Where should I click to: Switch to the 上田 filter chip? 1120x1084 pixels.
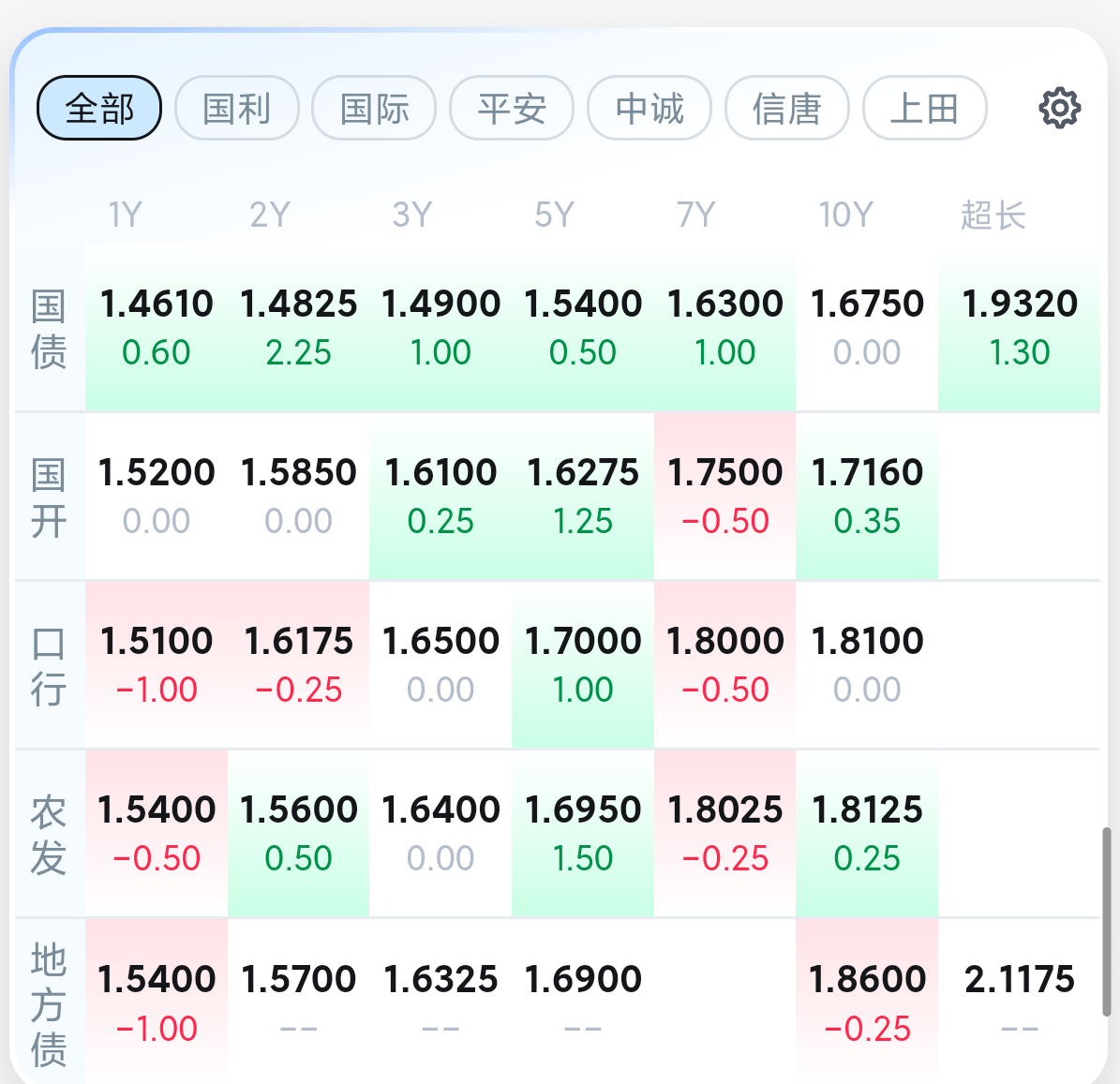click(924, 108)
